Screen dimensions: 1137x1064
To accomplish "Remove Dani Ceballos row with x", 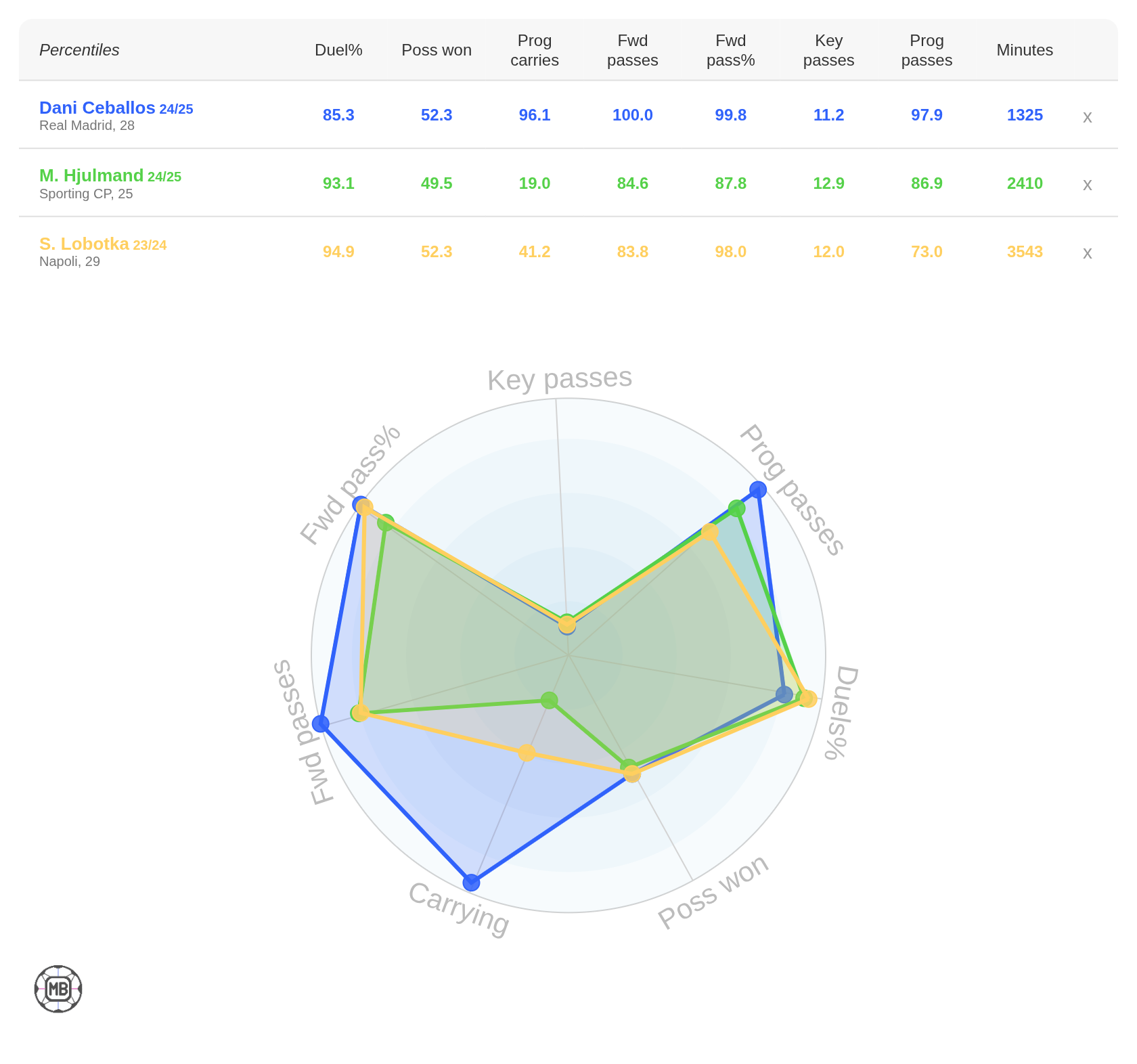I will [1087, 116].
